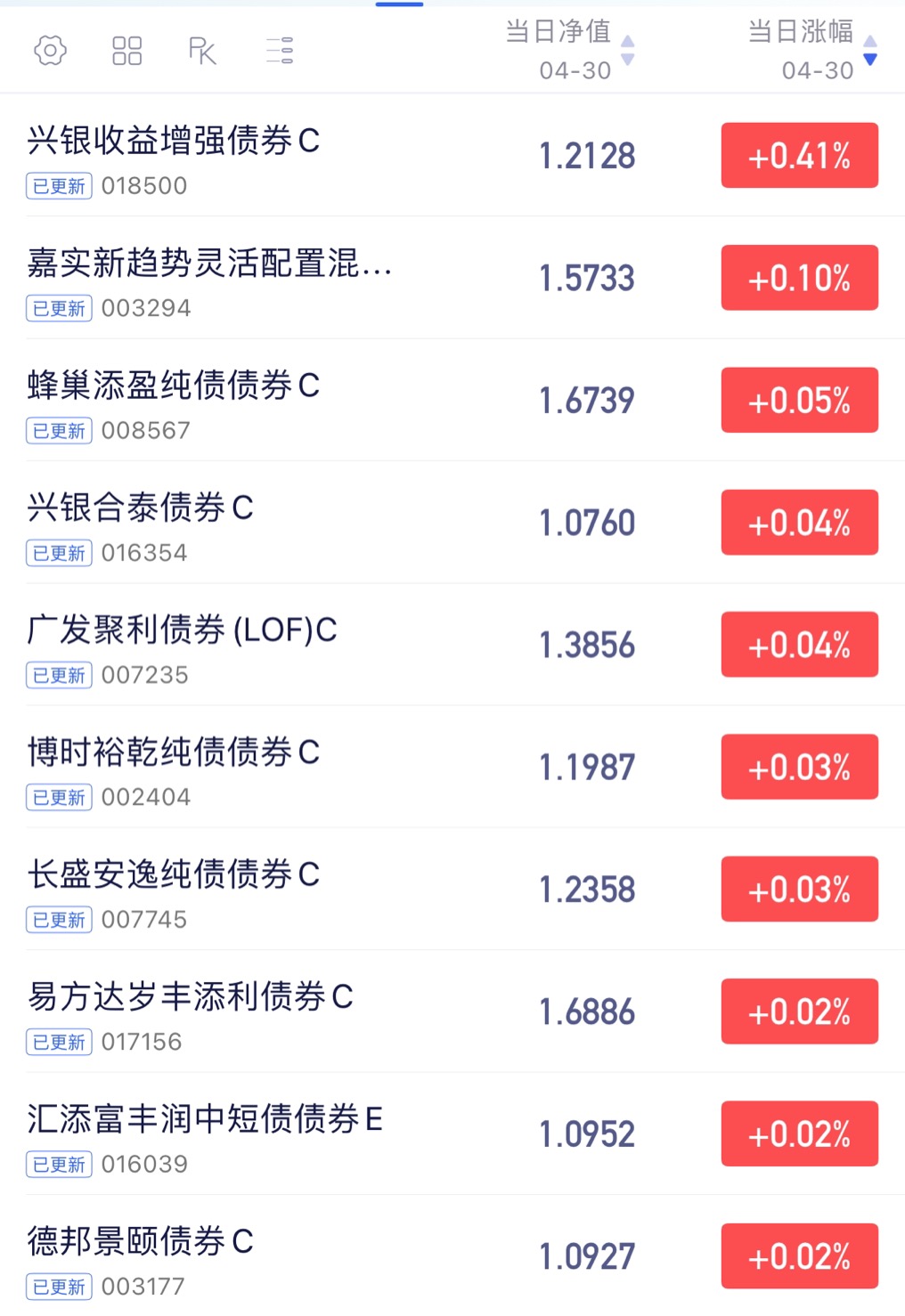
Task: Open 嘉实新趋势灵活配置混 fund row
Action: tap(452, 278)
